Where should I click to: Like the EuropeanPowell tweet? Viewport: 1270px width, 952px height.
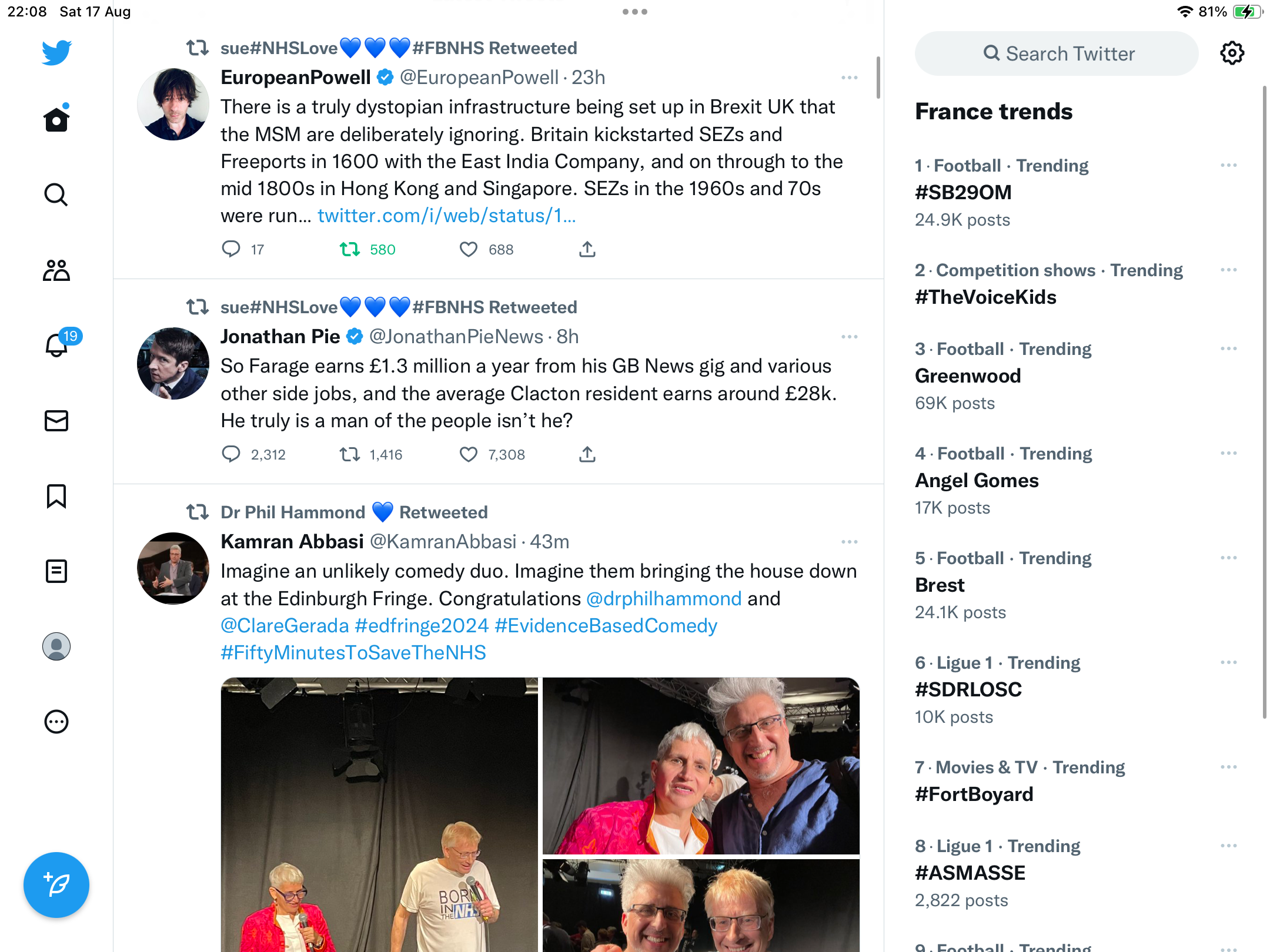[468, 249]
